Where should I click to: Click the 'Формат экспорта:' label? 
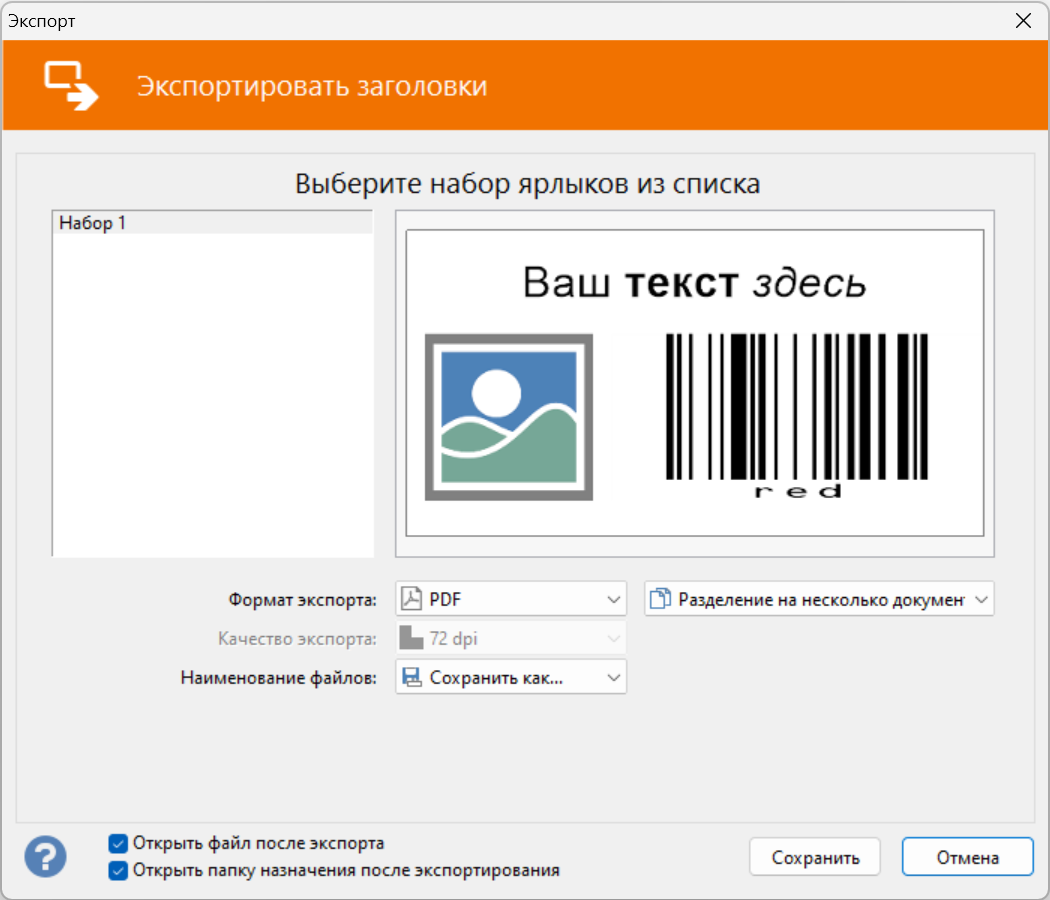click(x=303, y=599)
